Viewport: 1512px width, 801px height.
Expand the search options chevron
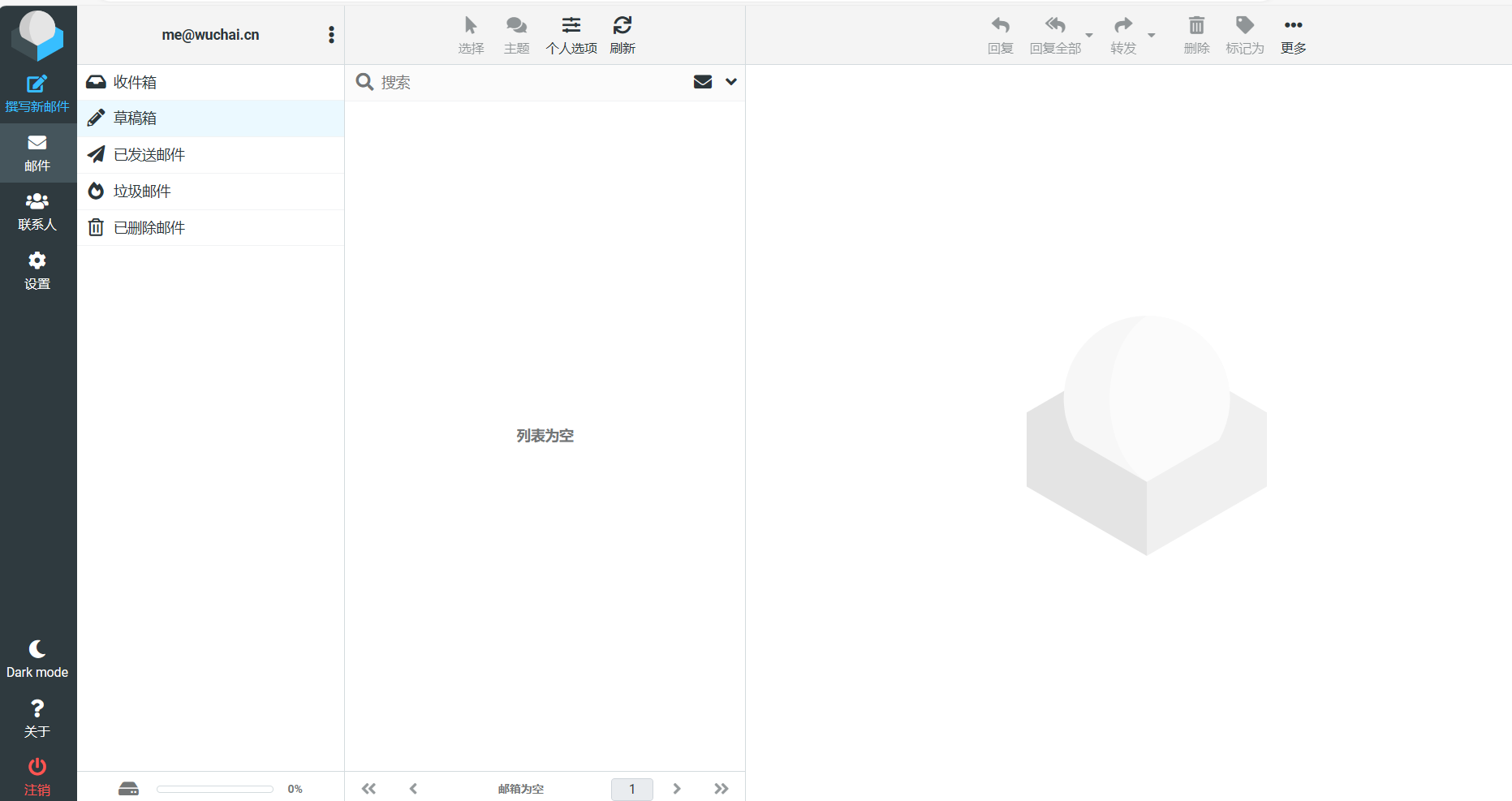pyautogui.click(x=731, y=82)
